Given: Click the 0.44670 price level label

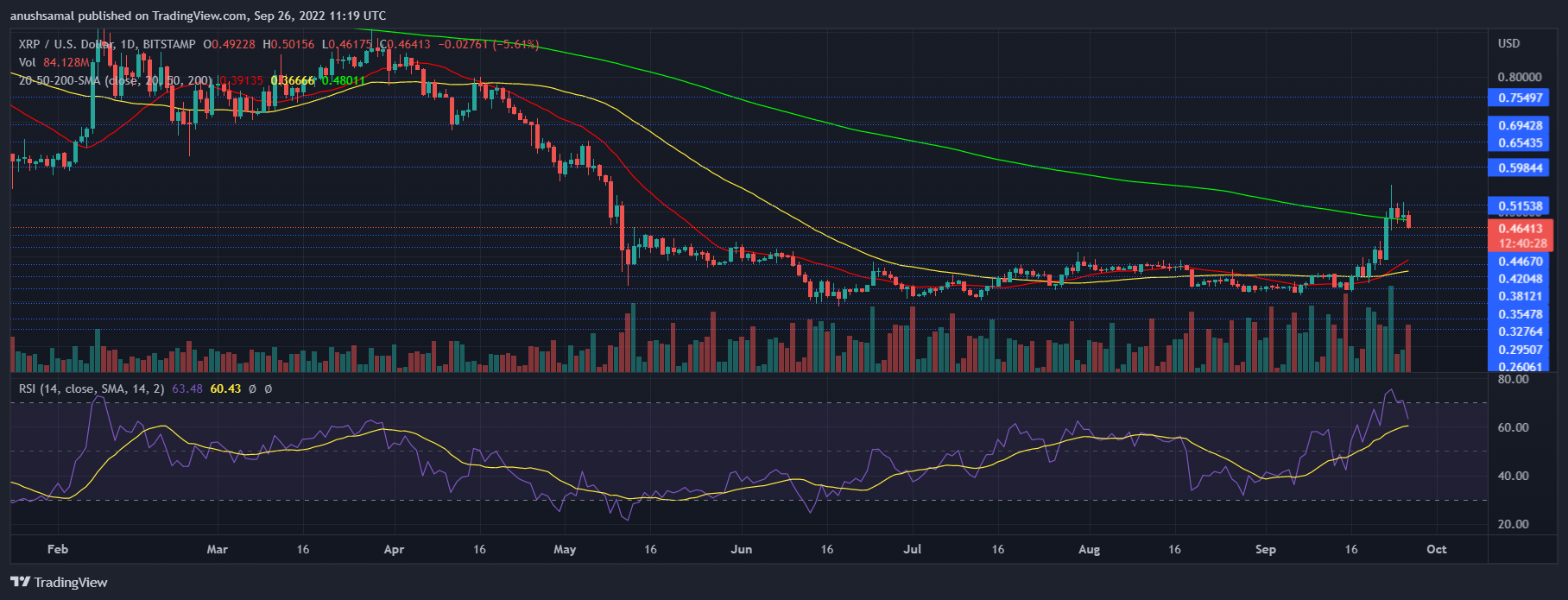Looking at the screenshot, I should 1520,261.
